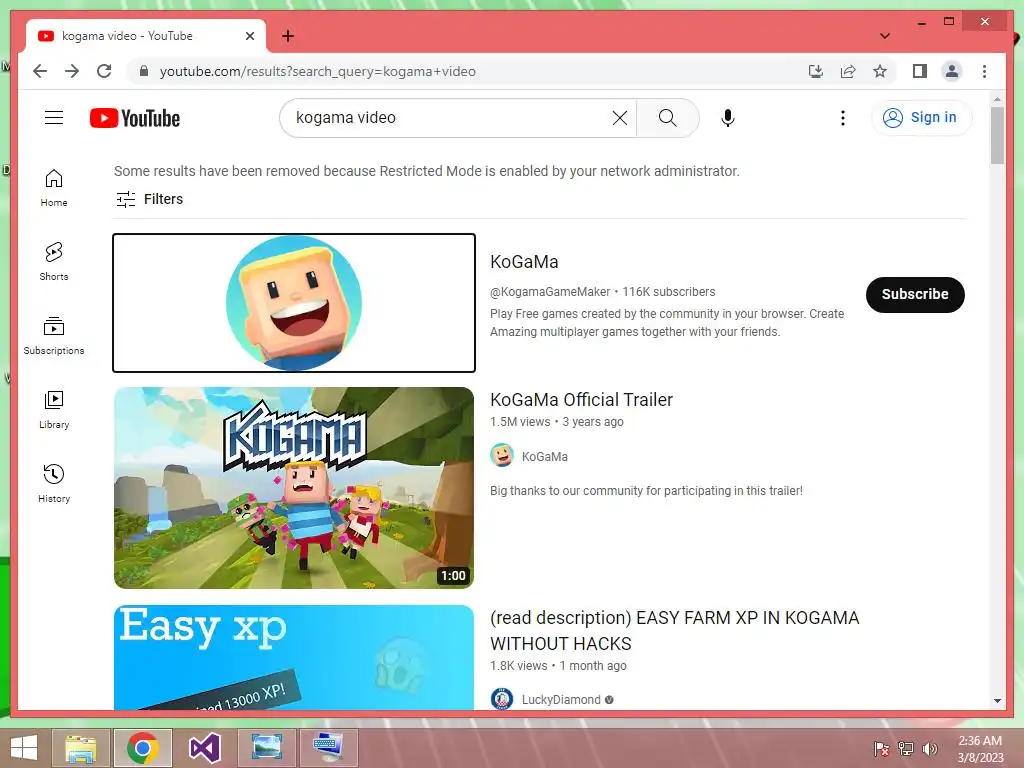
Task: Clear the search box with X
Action: tap(620, 118)
